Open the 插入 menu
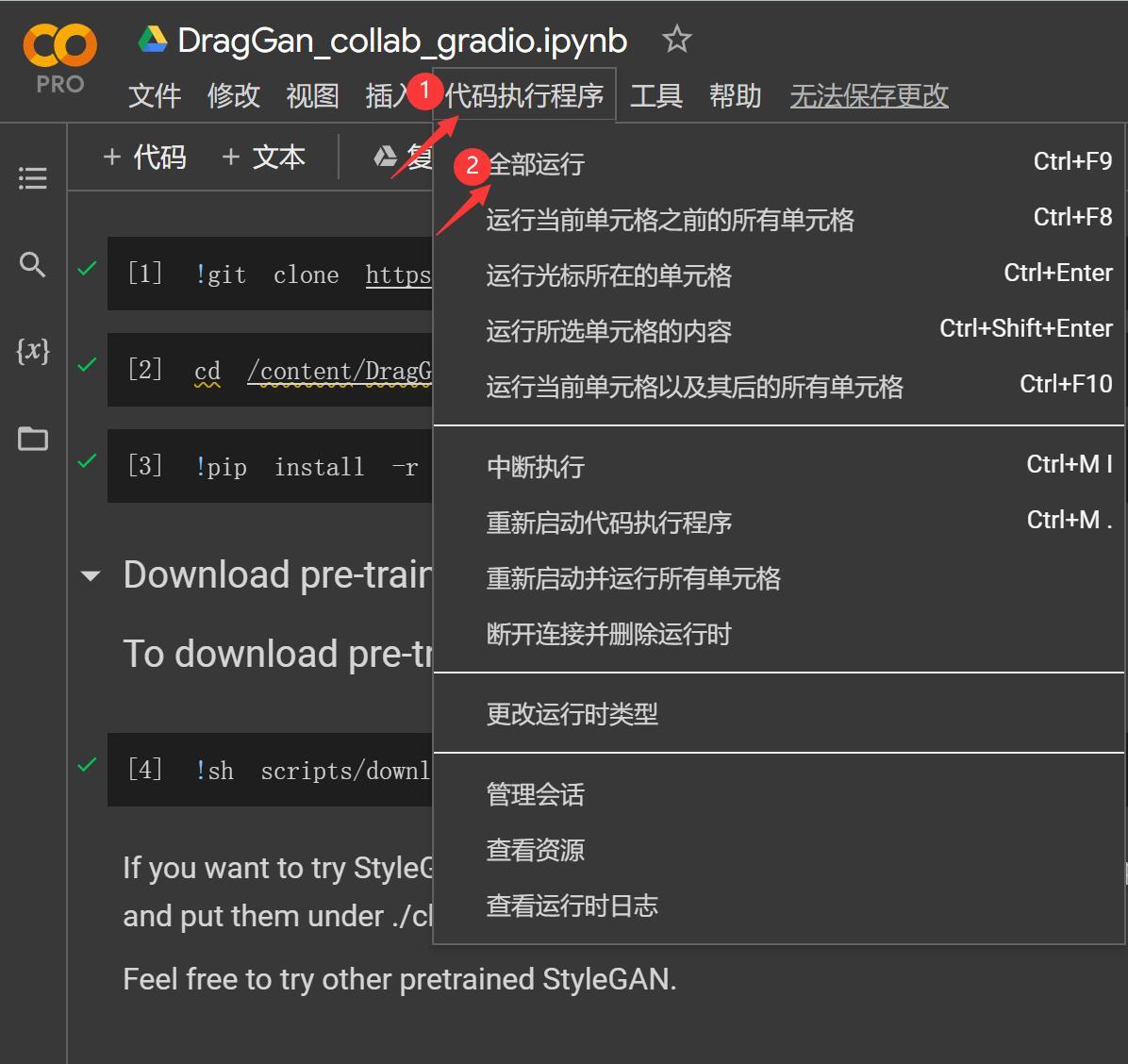 click(389, 95)
